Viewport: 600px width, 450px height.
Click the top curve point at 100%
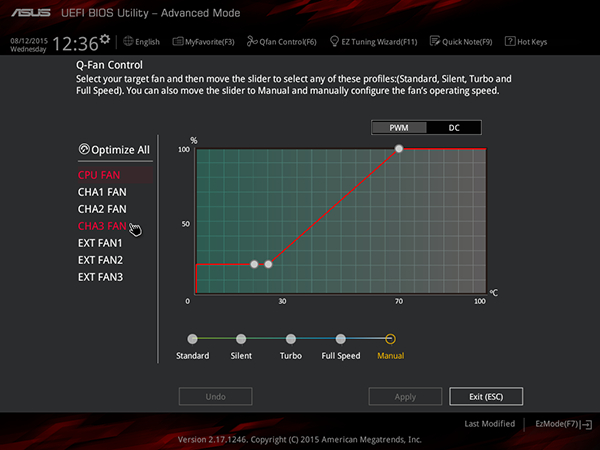click(x=399, y=148)
